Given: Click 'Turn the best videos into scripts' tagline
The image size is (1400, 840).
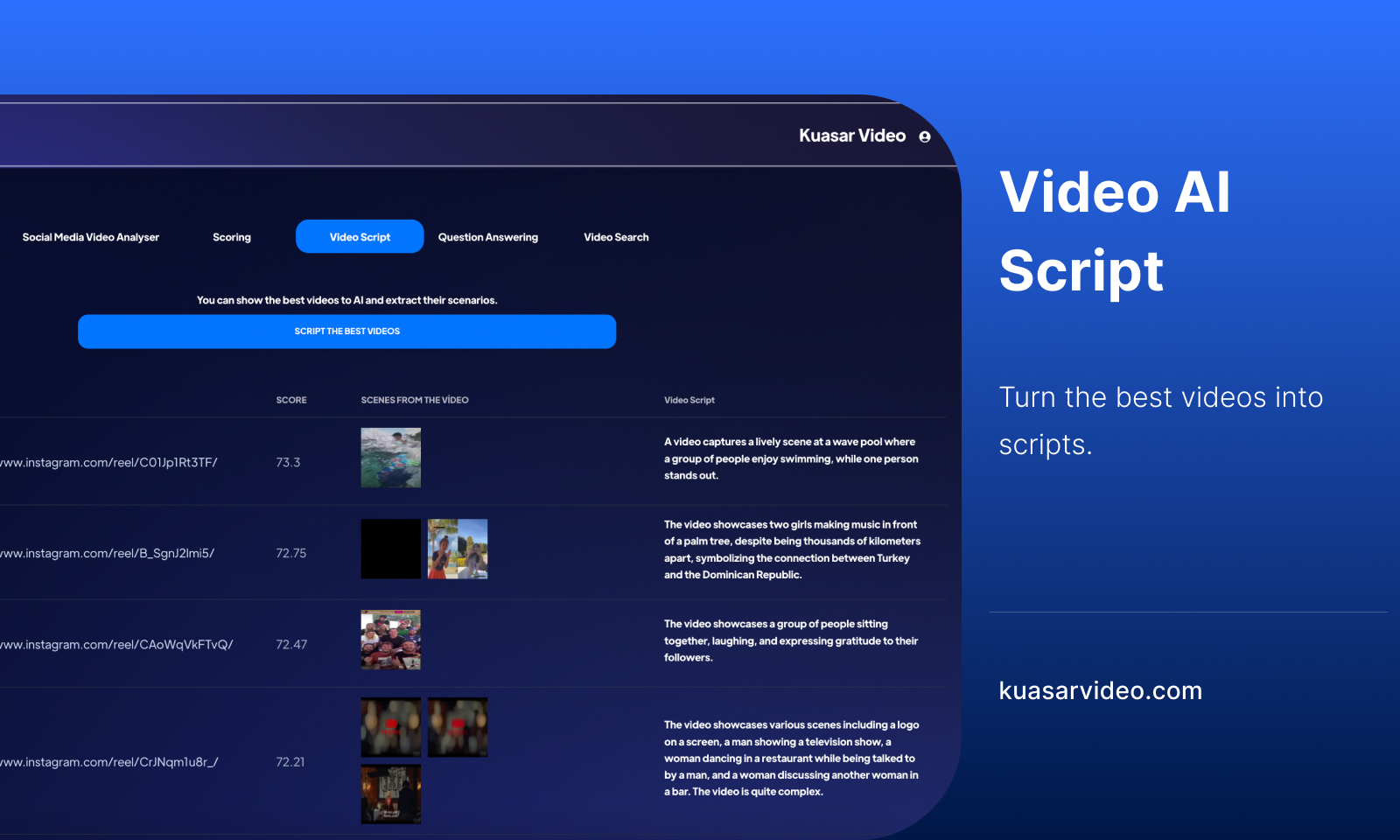Looking at the screenshot, I should (1161, 421).
